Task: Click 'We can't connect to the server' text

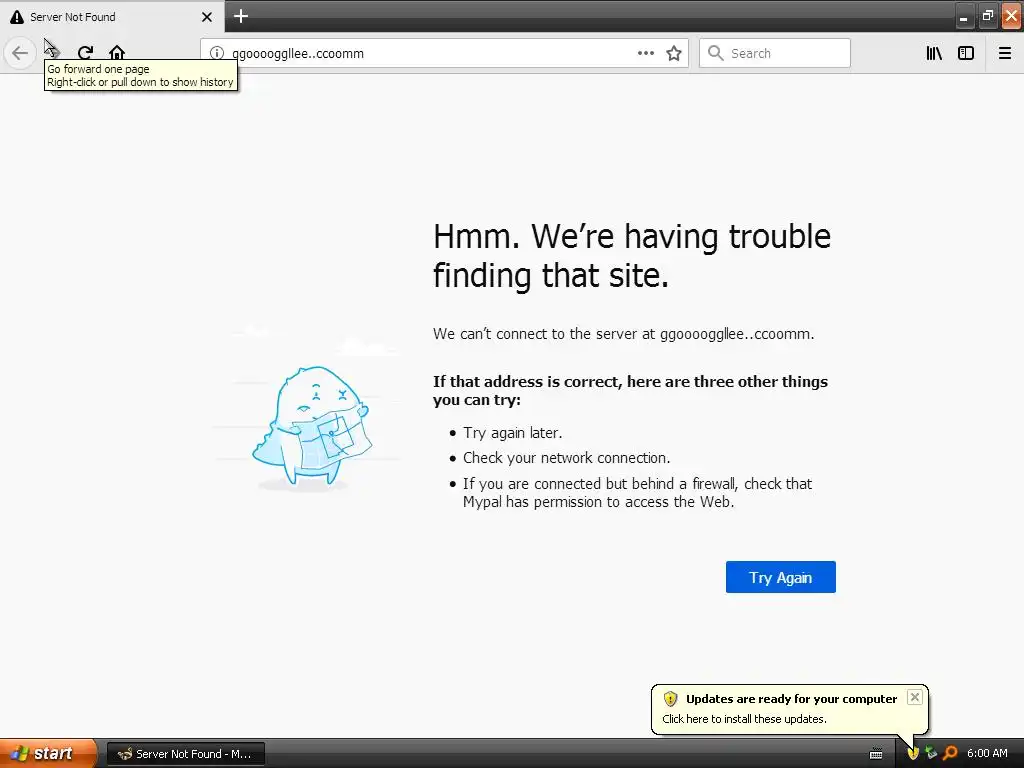Action: pos(624,334)
